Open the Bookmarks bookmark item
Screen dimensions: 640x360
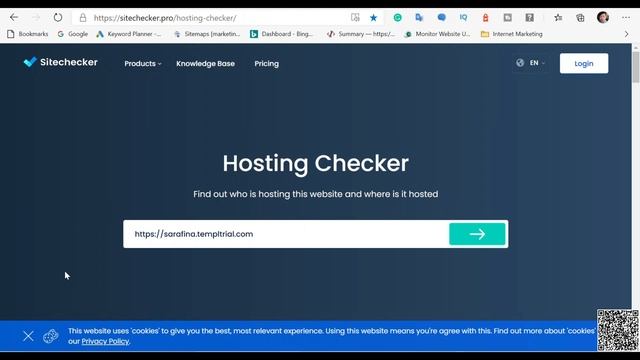point(28,34)
